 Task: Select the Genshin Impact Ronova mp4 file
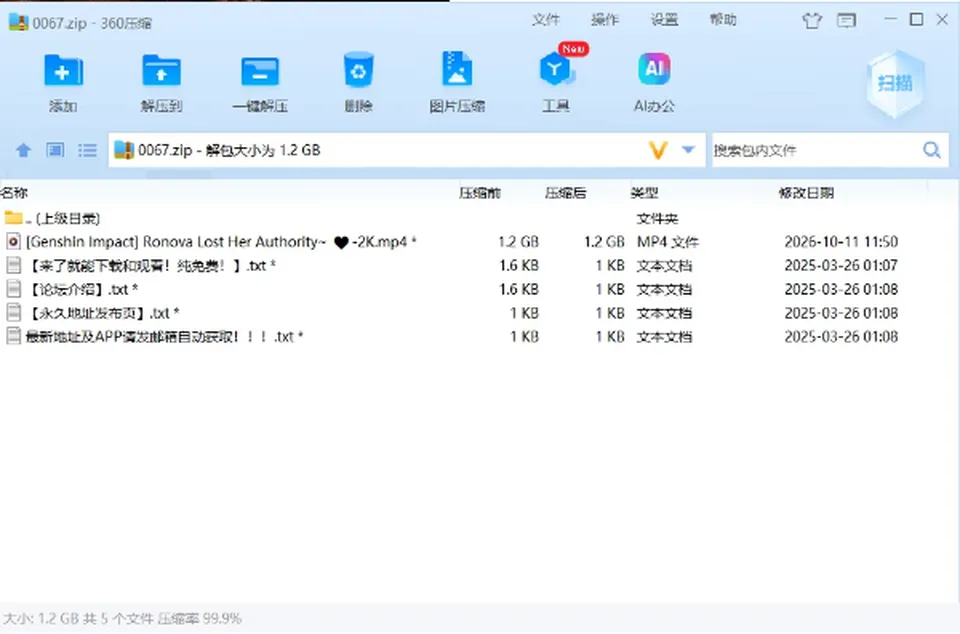(x=480, y=242)
